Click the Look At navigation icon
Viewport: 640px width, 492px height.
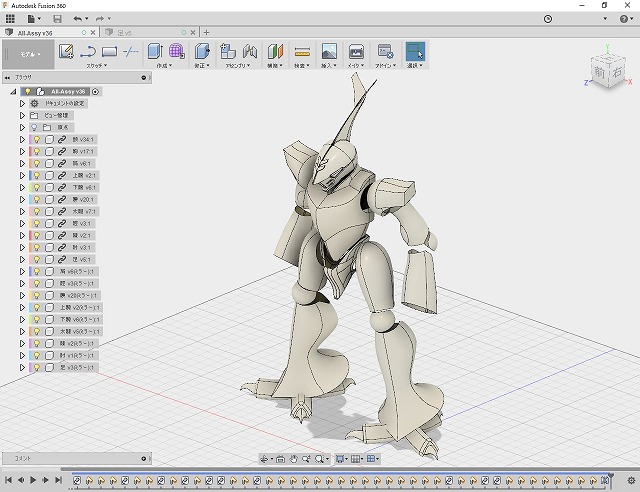point(280,459)
